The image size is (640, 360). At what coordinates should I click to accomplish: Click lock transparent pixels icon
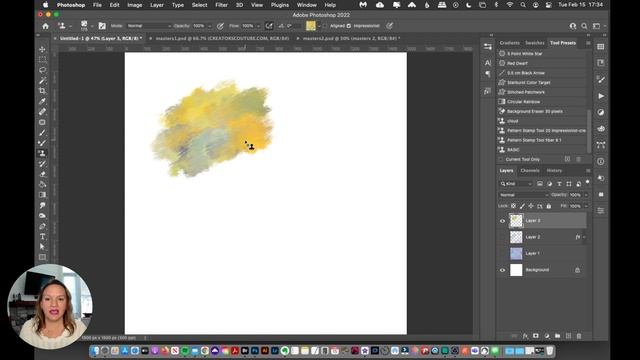point(513,206)
